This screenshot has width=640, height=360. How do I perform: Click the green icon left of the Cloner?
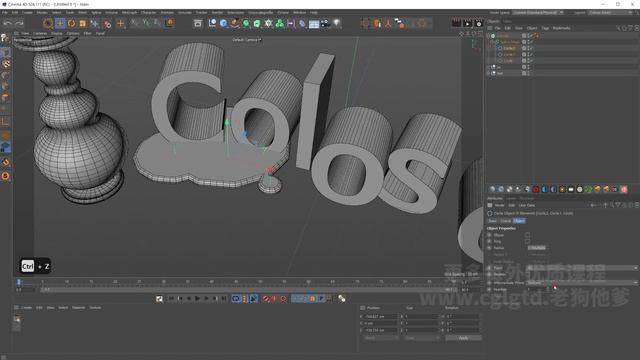pyautogui.click(x=268, y=24)
